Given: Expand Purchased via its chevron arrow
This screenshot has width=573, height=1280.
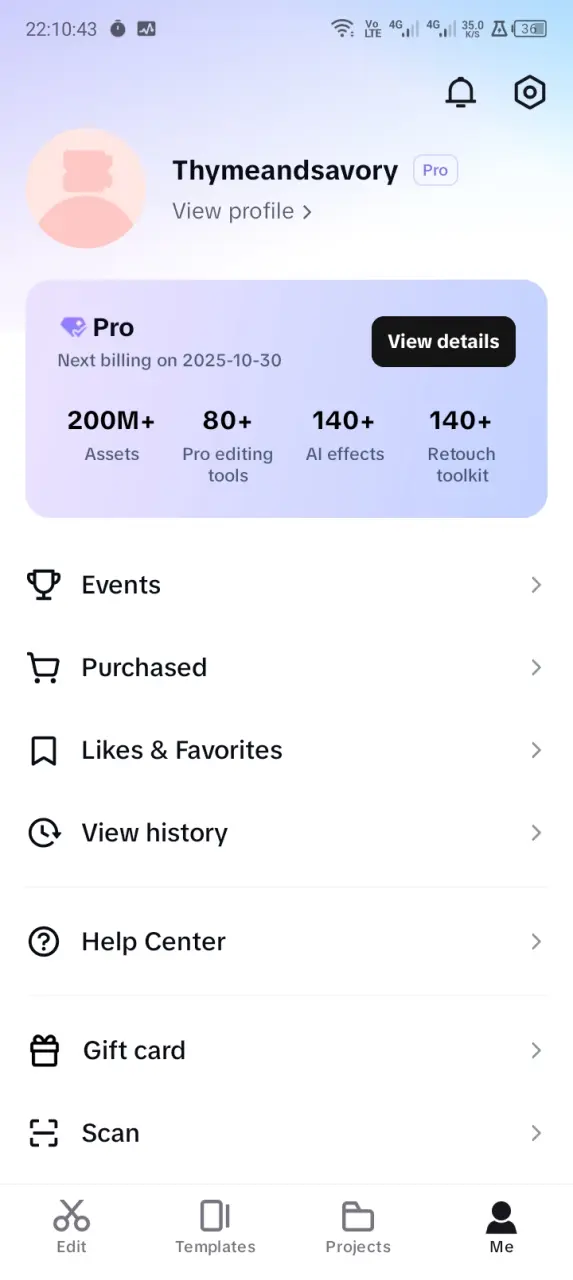Looking at the screenshot, I should click(x=536, y=668).
